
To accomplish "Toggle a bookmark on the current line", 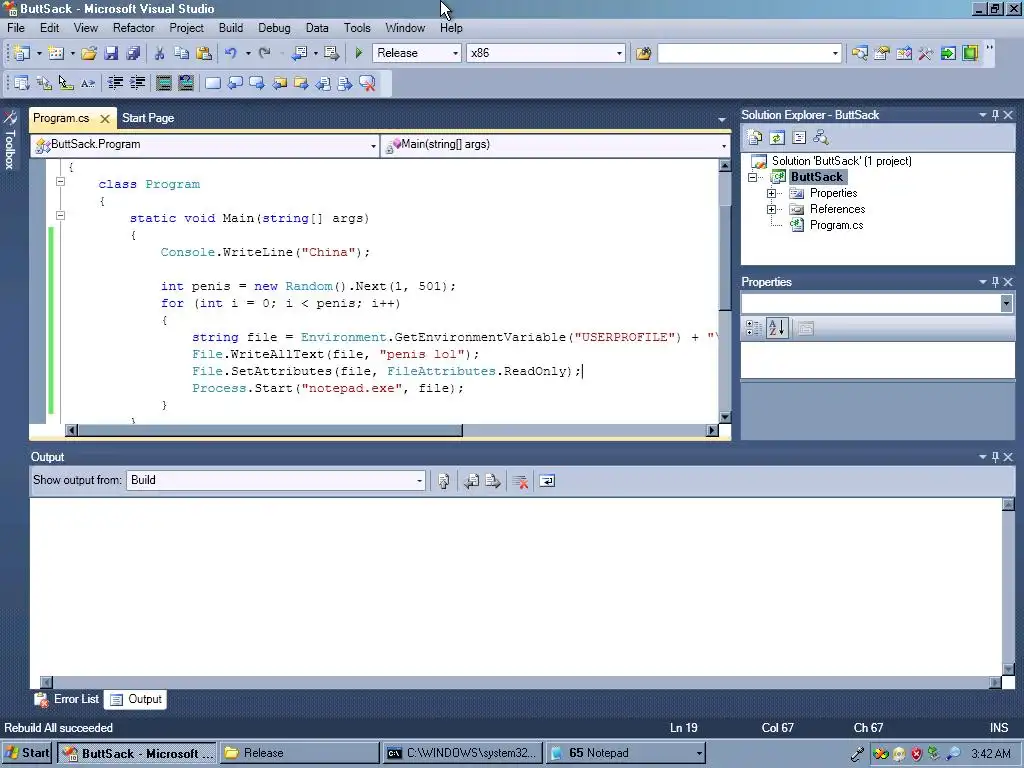I will 213,83.
